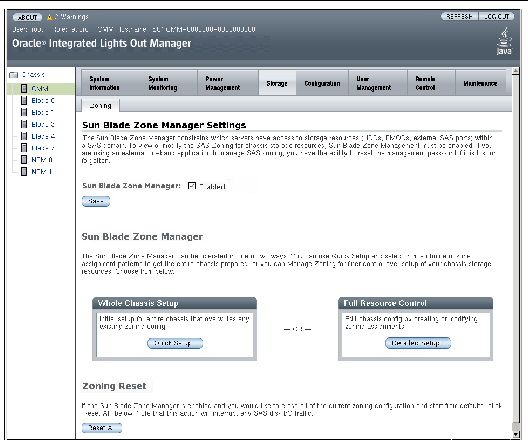This screenshot has width=528, height=440.
Task: Click the REFRESH button
Action: pyautogui.click(x=459, y=16)
